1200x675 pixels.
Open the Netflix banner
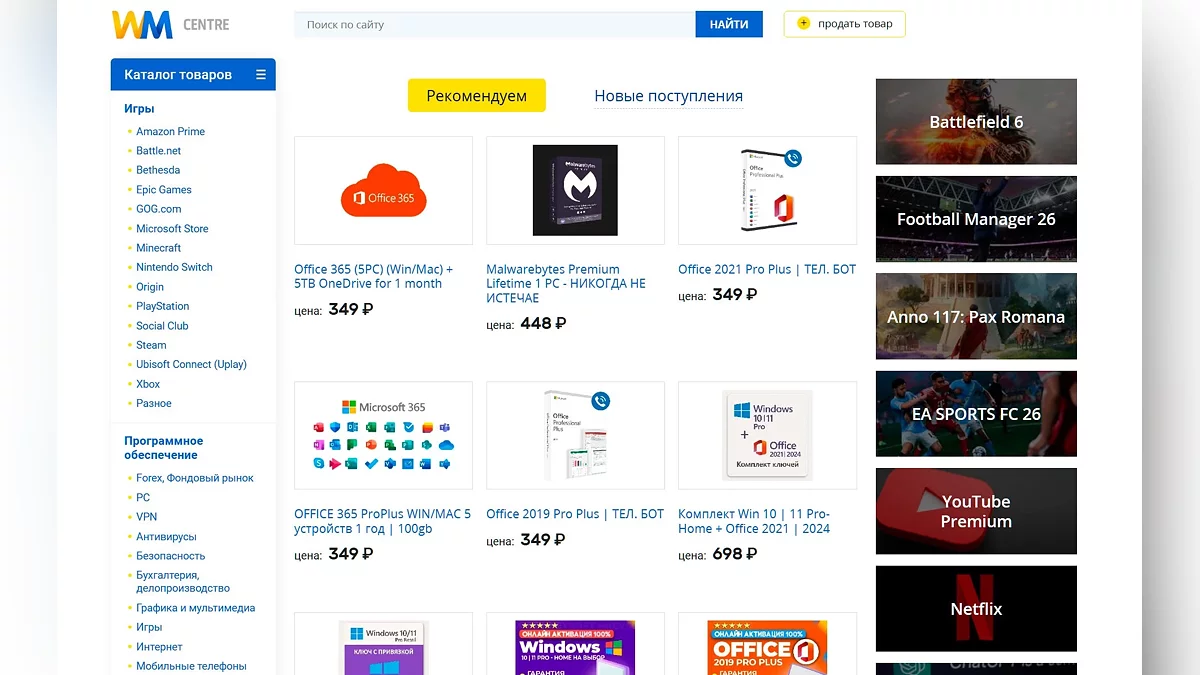click(x=976, y=609)
